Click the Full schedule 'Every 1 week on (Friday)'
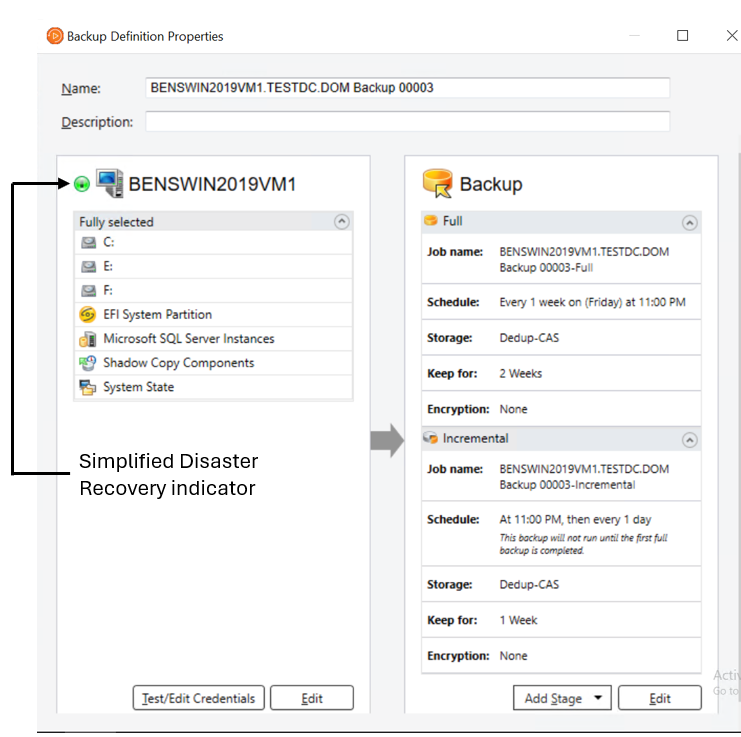741x737 pixels. [592, 302]
